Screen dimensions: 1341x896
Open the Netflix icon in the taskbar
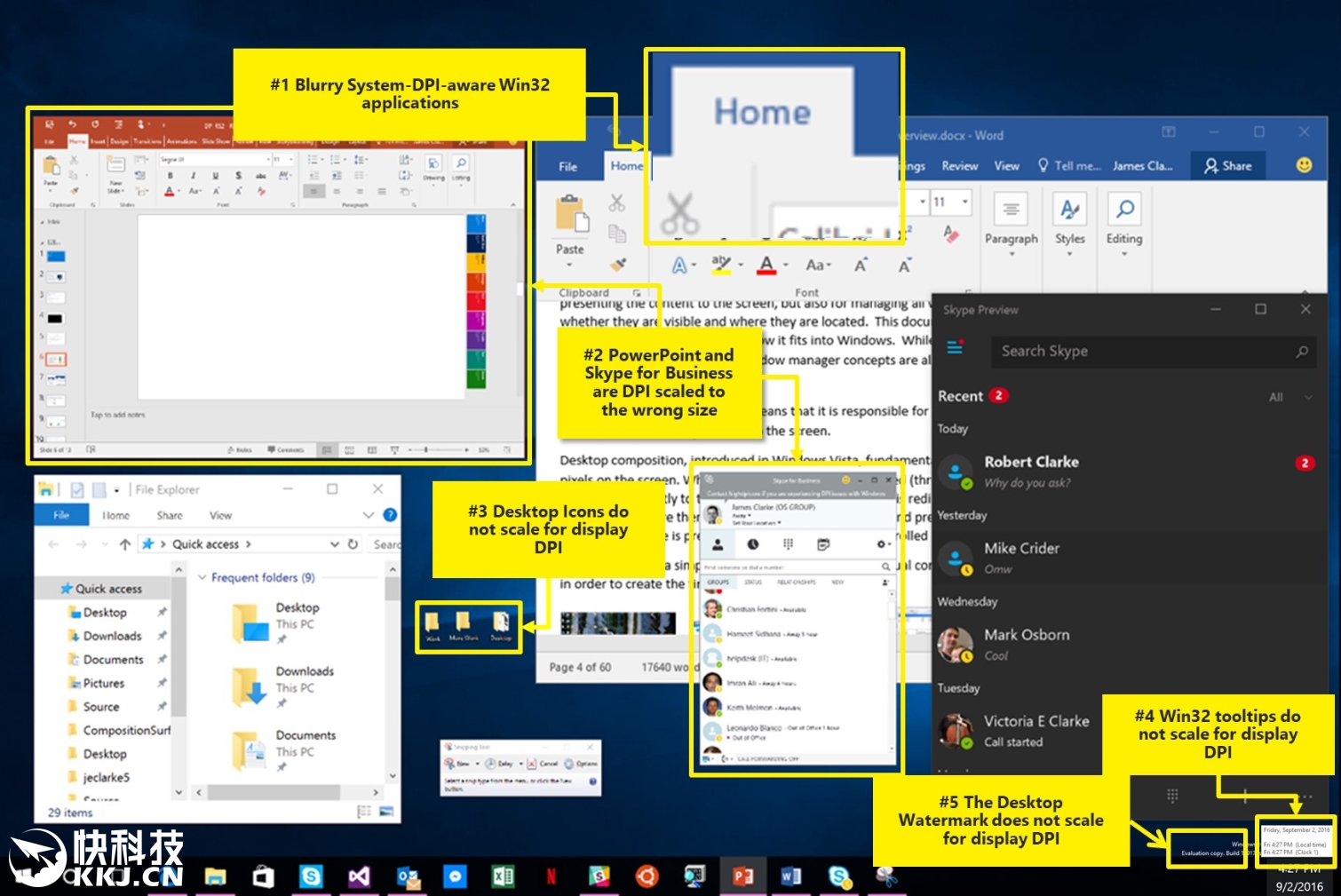[x=551, y=876]
